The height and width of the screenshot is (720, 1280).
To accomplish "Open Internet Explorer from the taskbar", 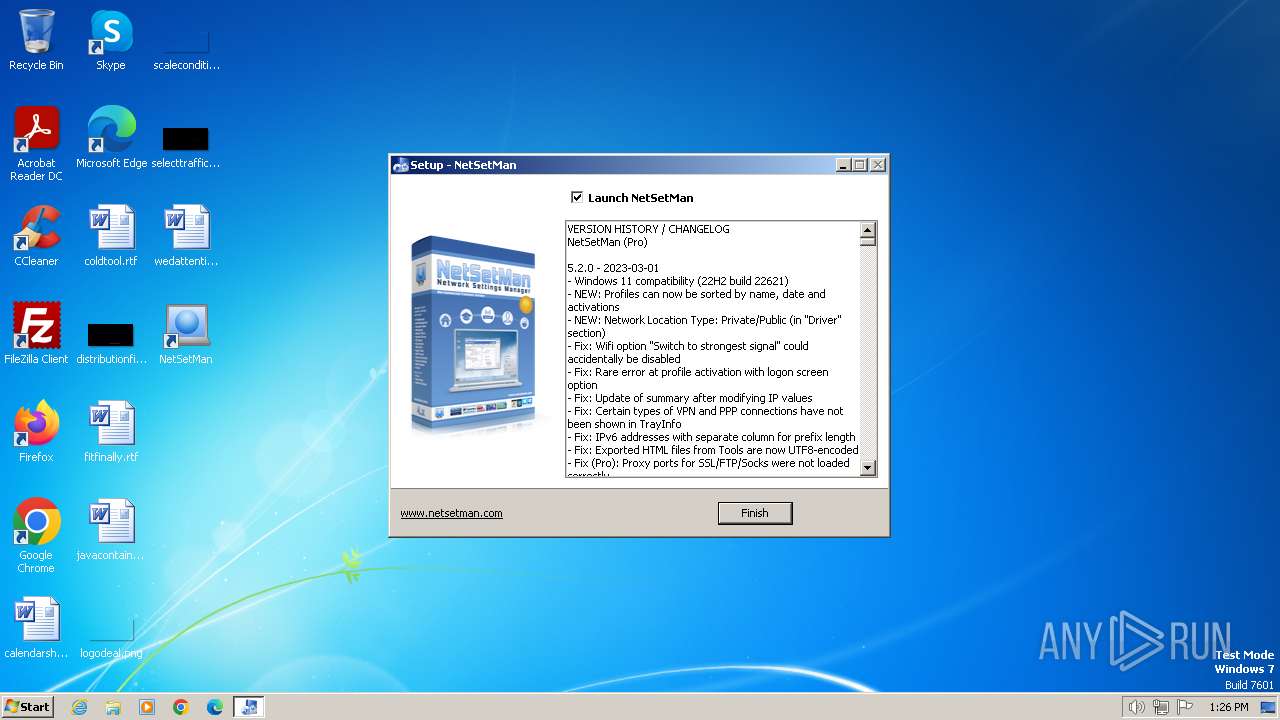I will click(x=79, y=707).
